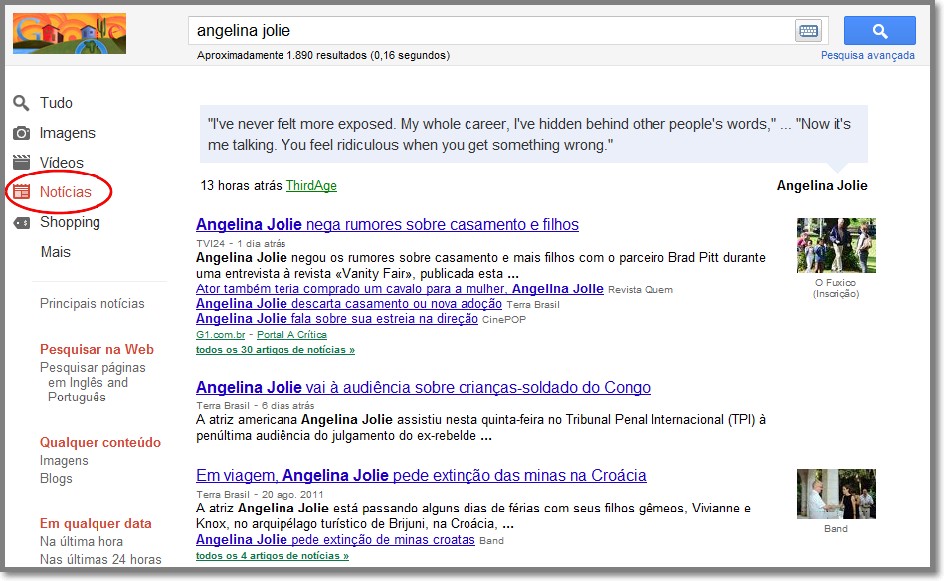Expand the Mais options
Viewport: 944px width, 581px height.
click(x=55, y=252)
